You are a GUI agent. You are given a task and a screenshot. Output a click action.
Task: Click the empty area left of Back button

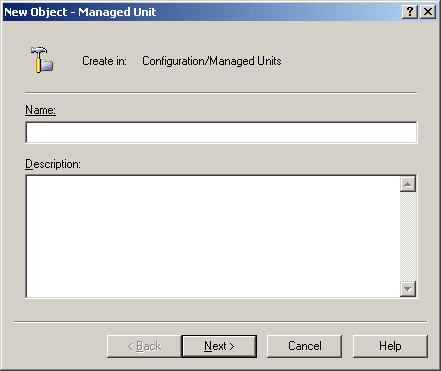coord(60,346)
